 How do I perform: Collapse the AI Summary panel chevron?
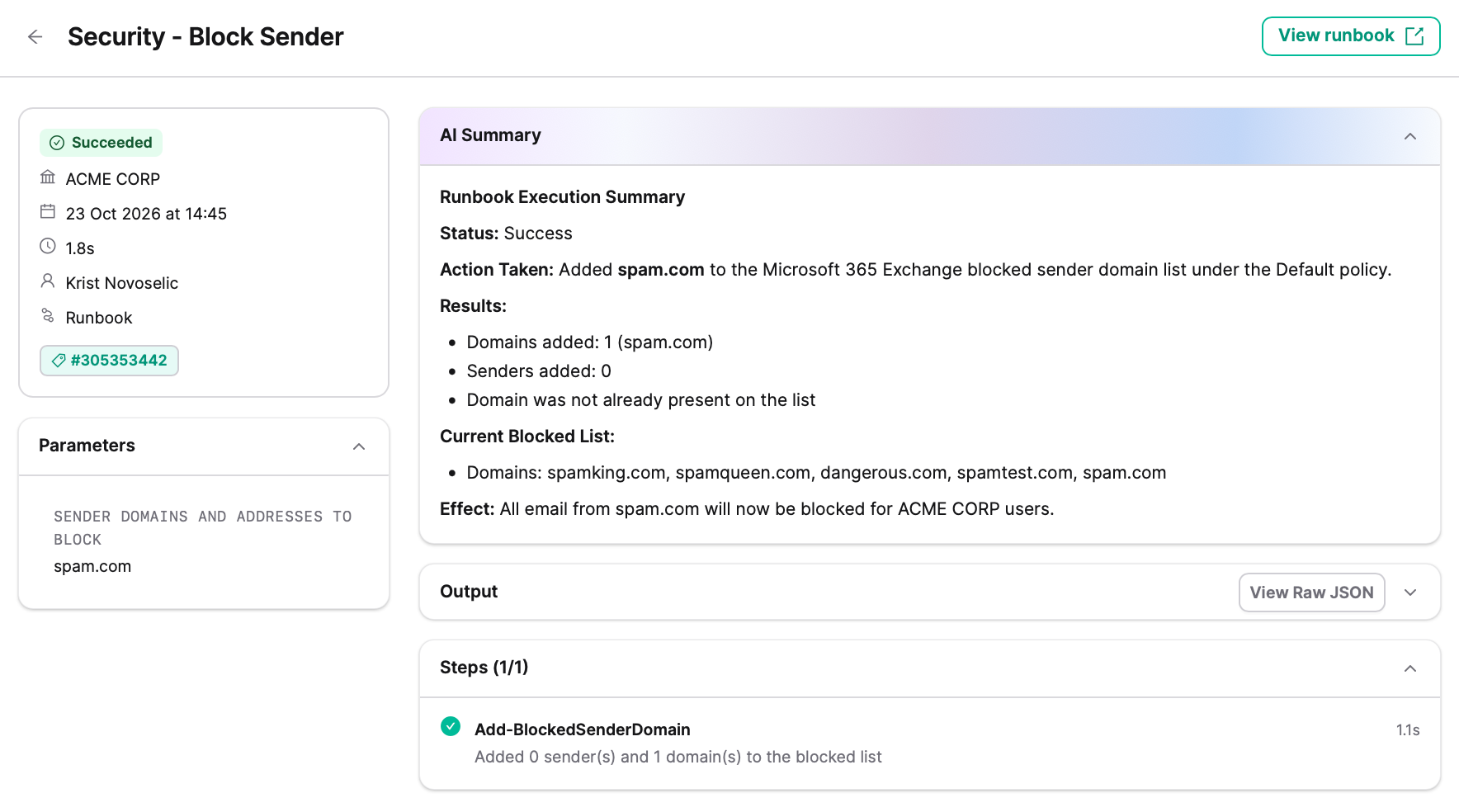[1410, 136]
